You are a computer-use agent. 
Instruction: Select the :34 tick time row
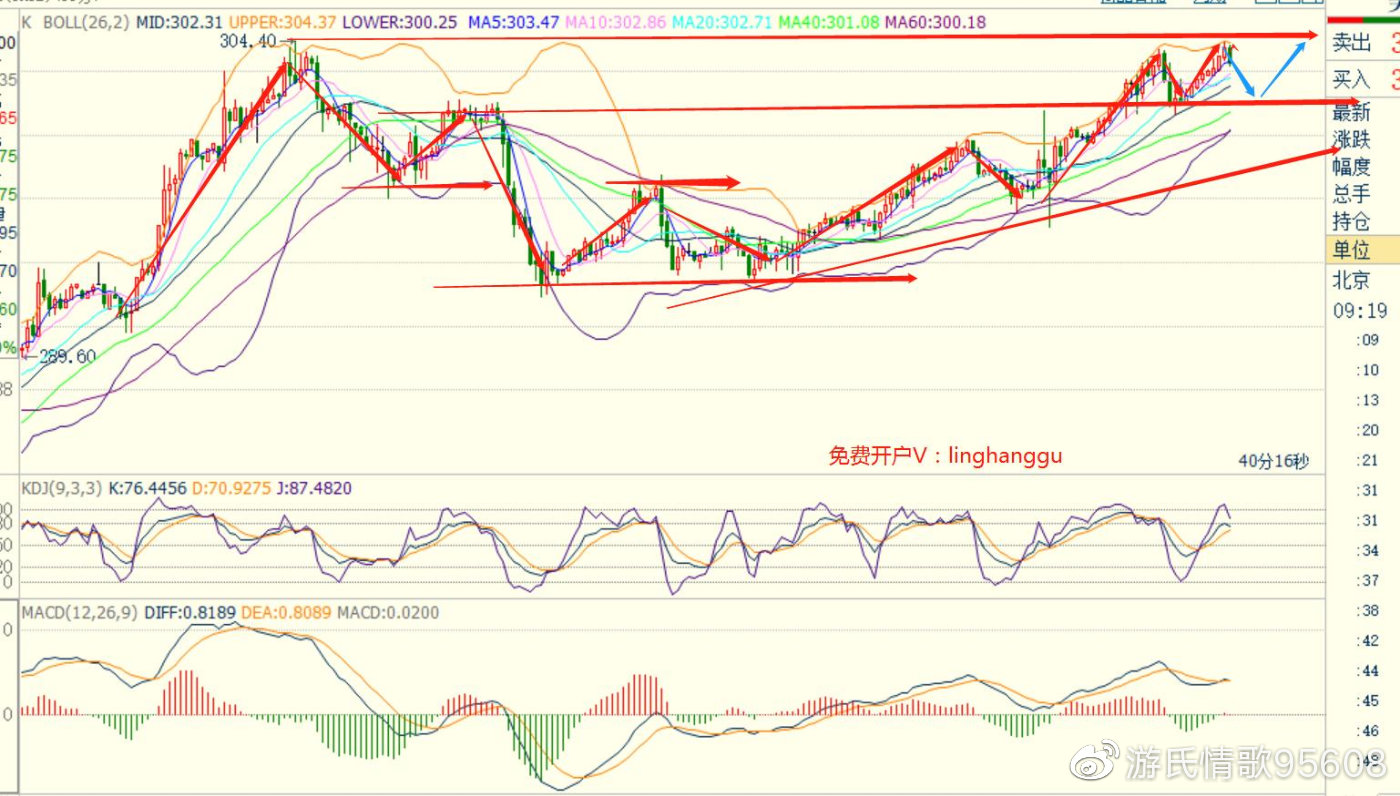(x=1368, y=550)
